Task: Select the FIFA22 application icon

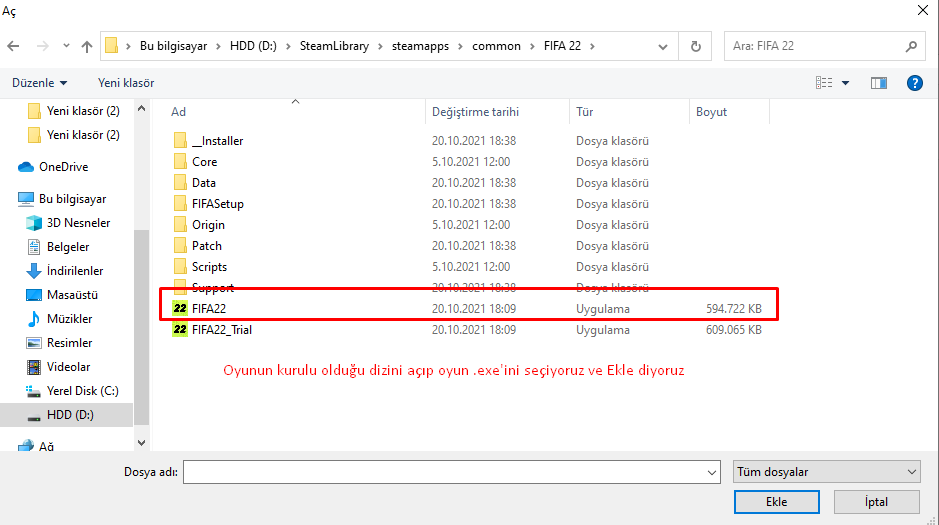Action: tap(180, 308)
